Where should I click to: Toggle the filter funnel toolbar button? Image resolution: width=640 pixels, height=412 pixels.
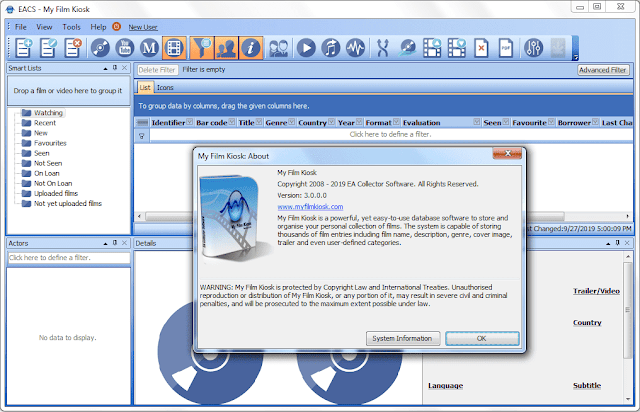pyautogui.click(x=202, y=48)
